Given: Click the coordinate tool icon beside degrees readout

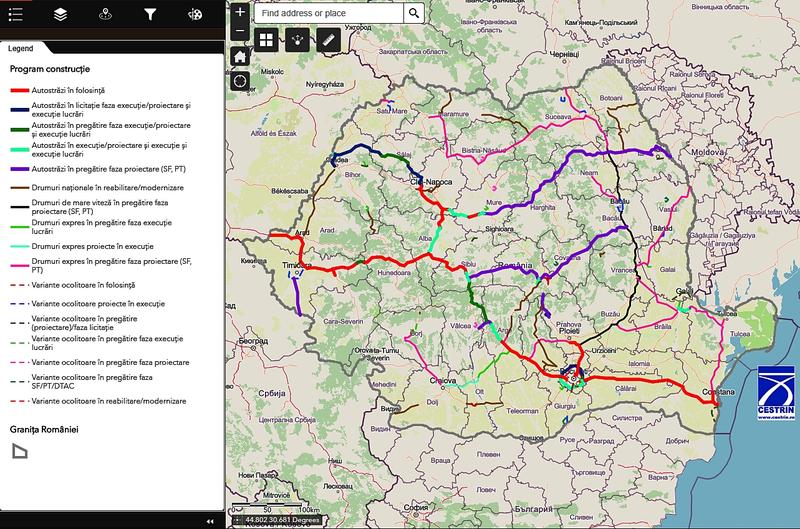Looking at the screenshot, I should (x=237, y=521).
